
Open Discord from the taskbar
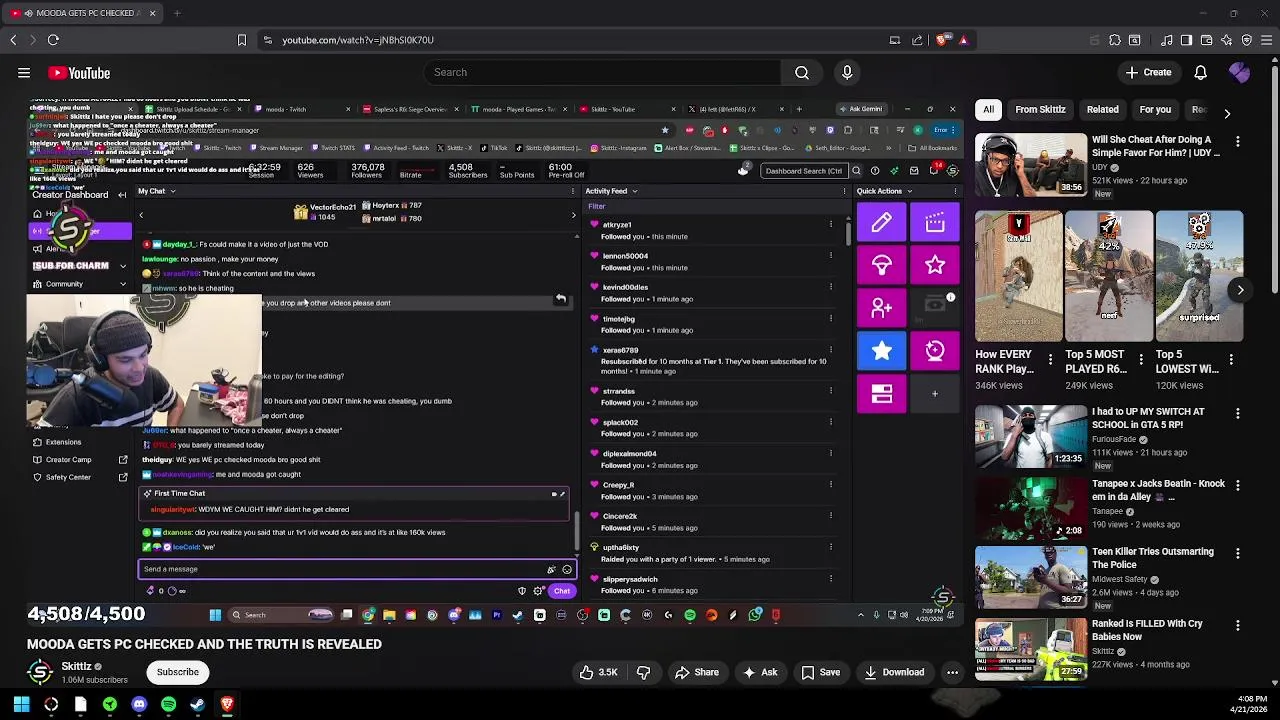139,704
